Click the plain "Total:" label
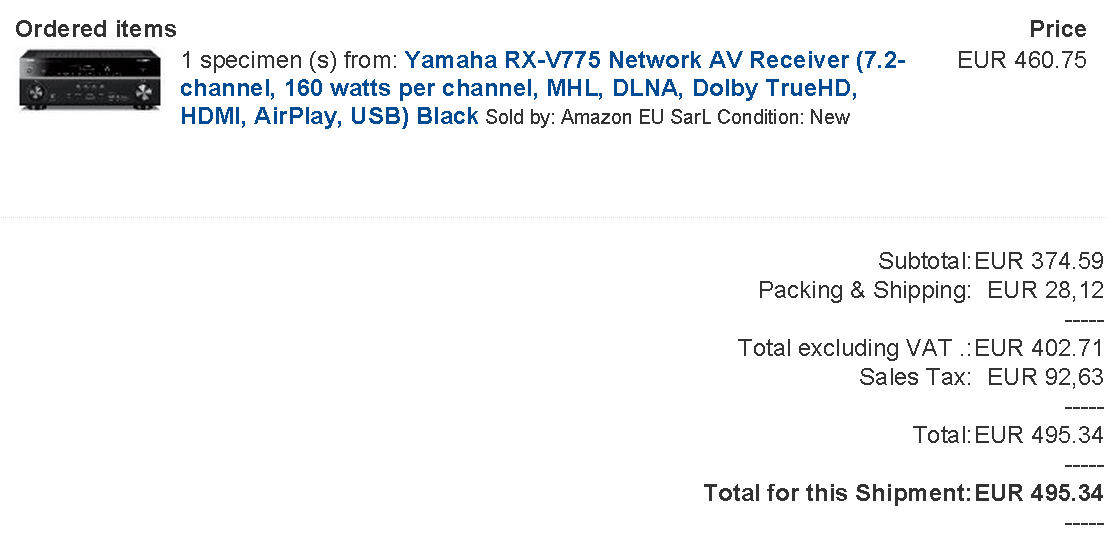Screen dimensions: 1119x538 click(941, 436)
